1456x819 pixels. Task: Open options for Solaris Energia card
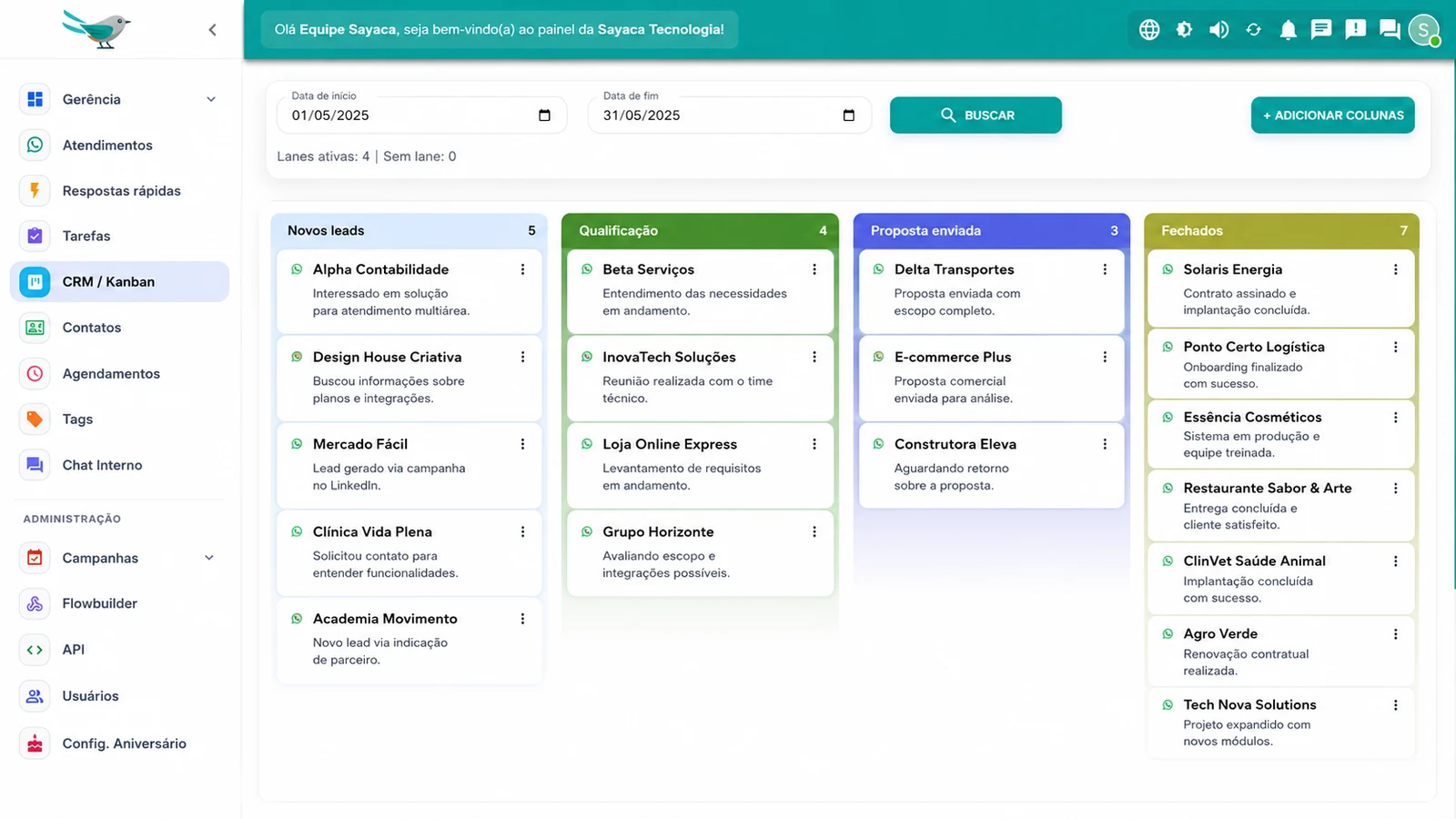pyautogui.click(x=1395, y=269)
